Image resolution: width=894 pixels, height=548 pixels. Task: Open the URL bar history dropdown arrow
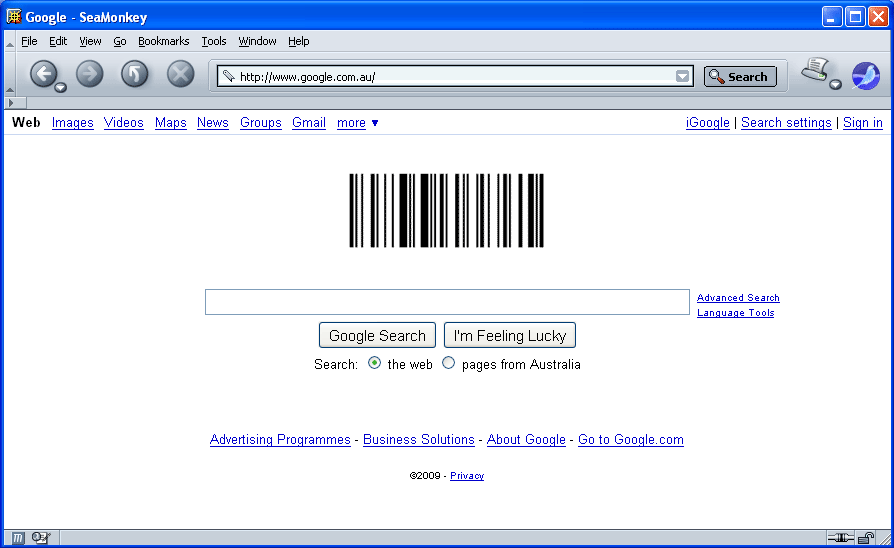(682, 76)
